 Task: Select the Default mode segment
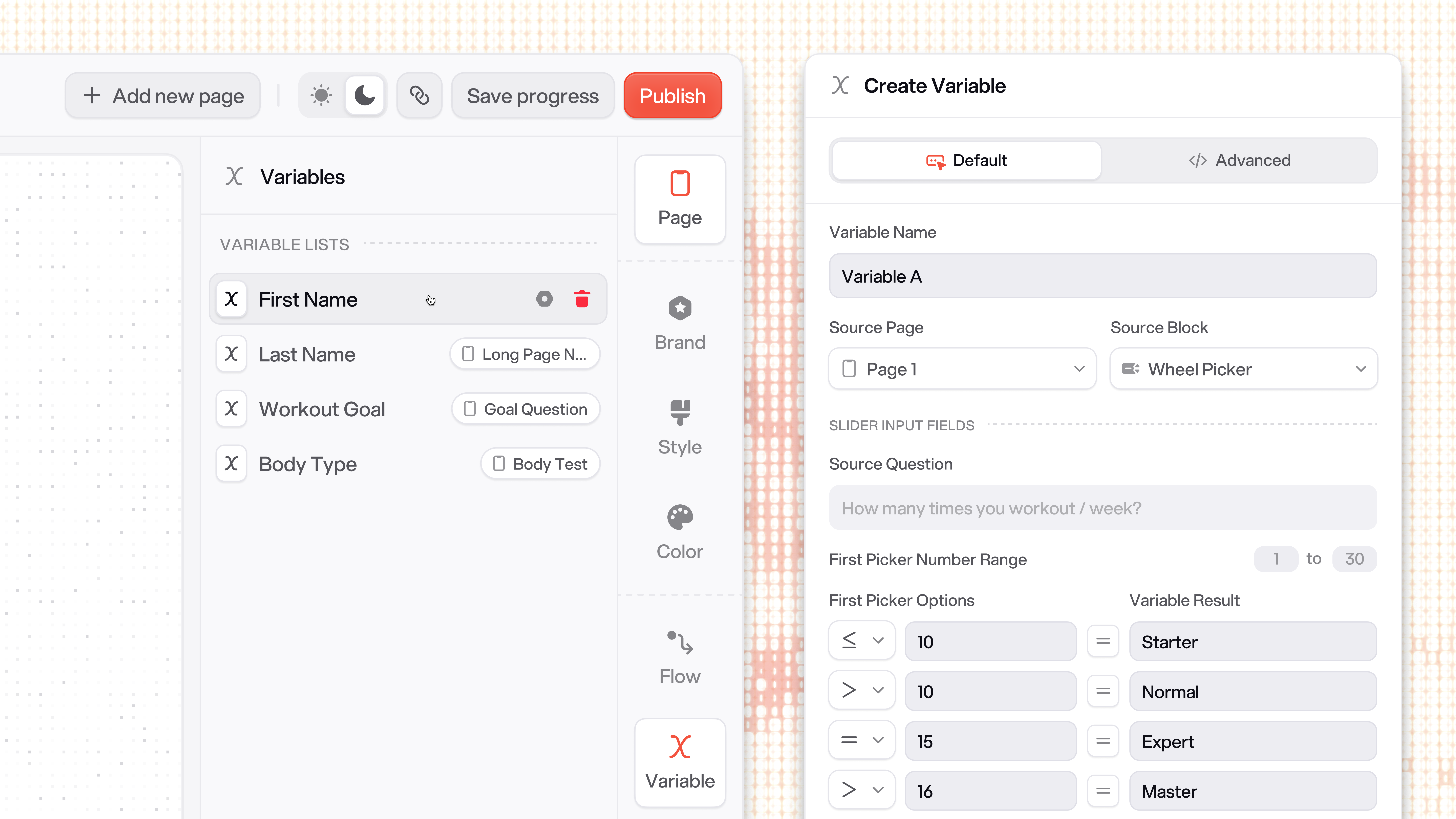966,161
